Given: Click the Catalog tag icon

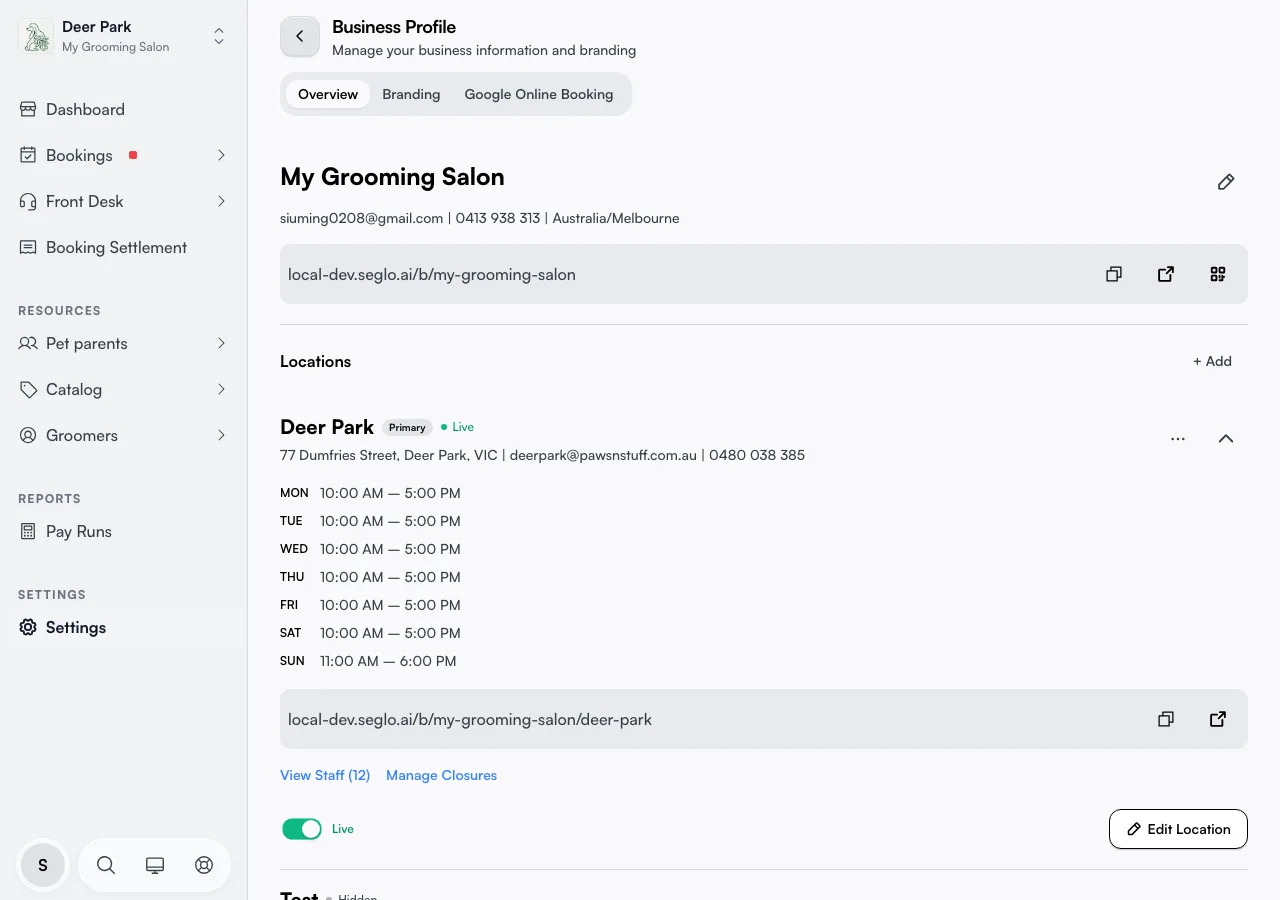Looking at the screenshot, I should (28, 389).
